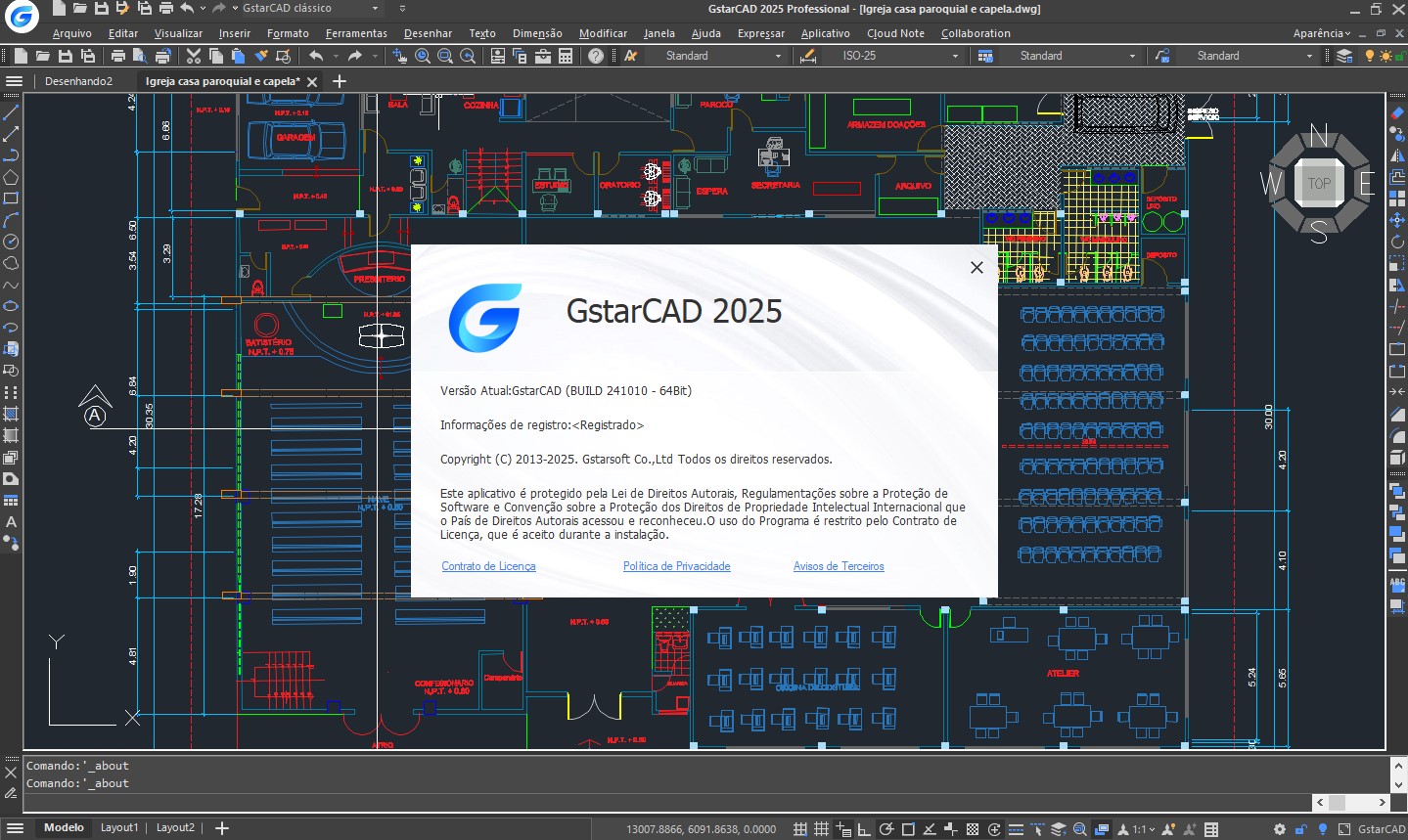The image size is (1408, 840).
Task: Open the Avisos de Terceiros link
Action: click(x=839, y=566)
